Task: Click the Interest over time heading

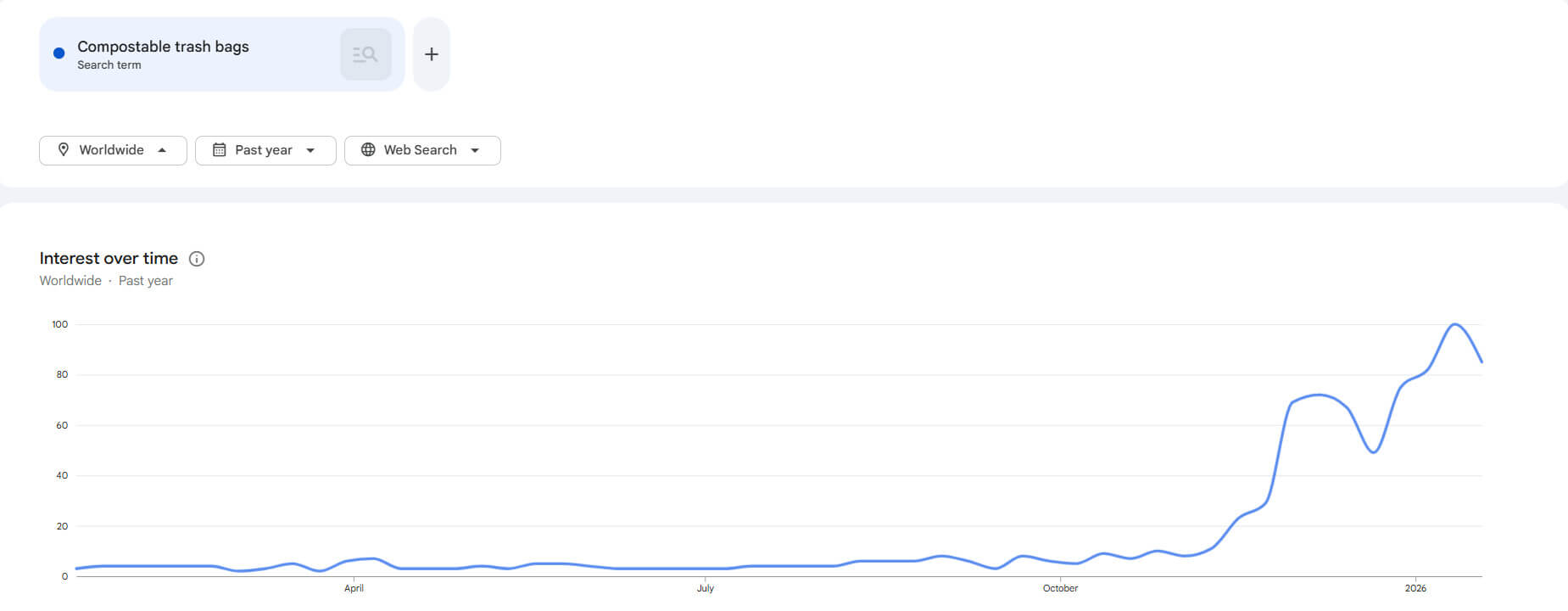Action: click(x=109, y=259)
